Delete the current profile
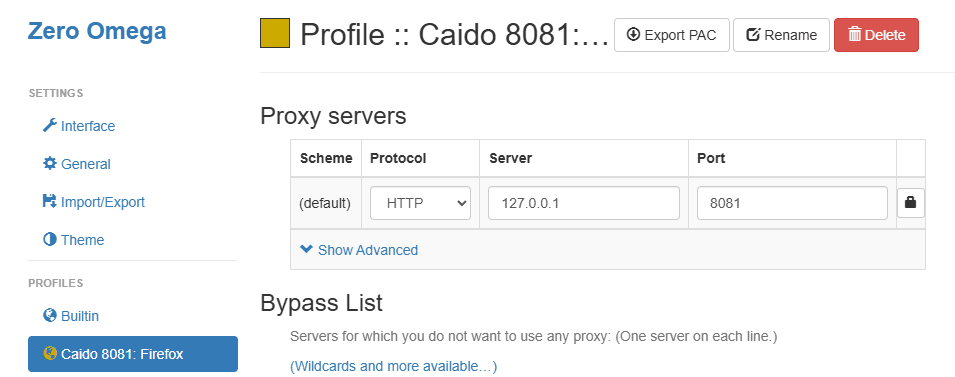 click(876, 35)
